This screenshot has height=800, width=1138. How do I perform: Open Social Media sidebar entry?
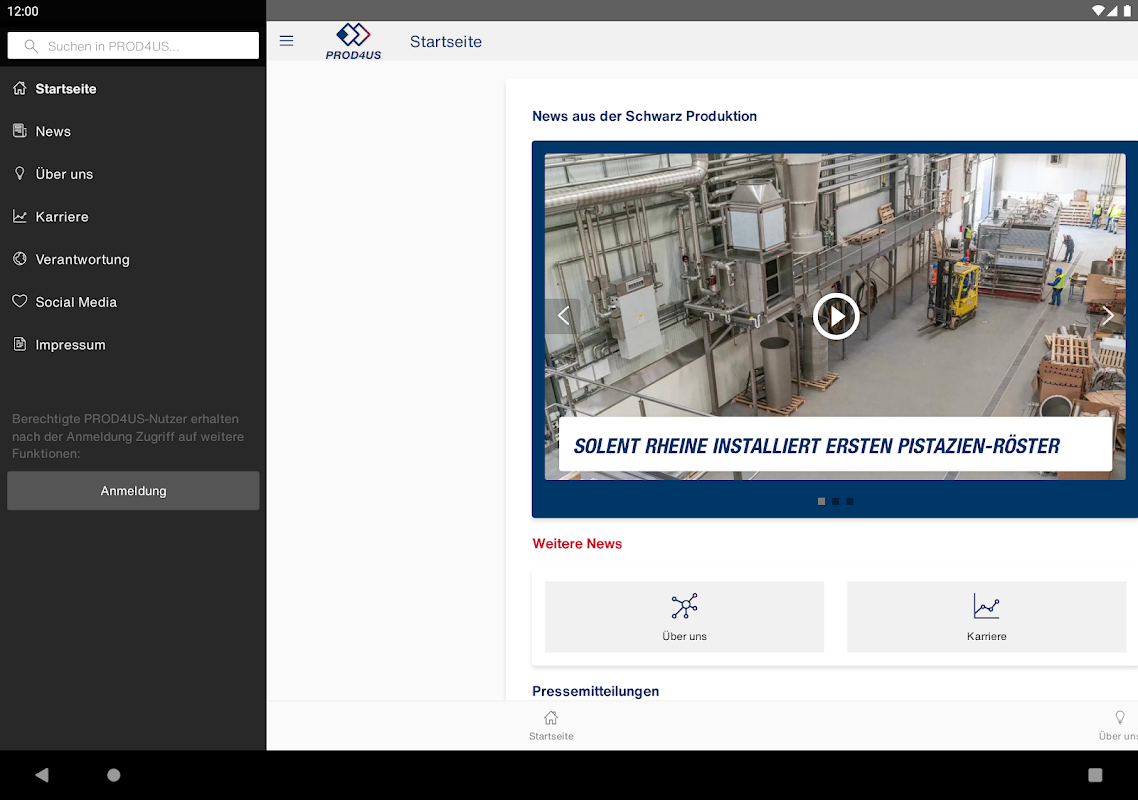[x=76, y=302]
